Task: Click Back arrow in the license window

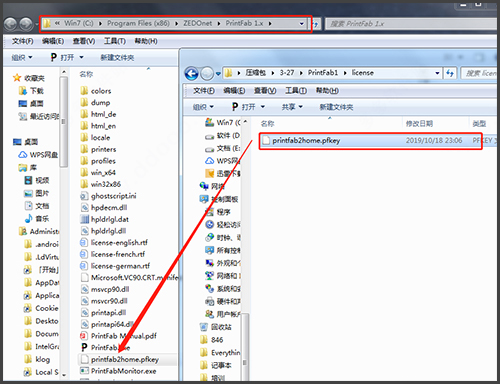Action: tap(191, 73)
